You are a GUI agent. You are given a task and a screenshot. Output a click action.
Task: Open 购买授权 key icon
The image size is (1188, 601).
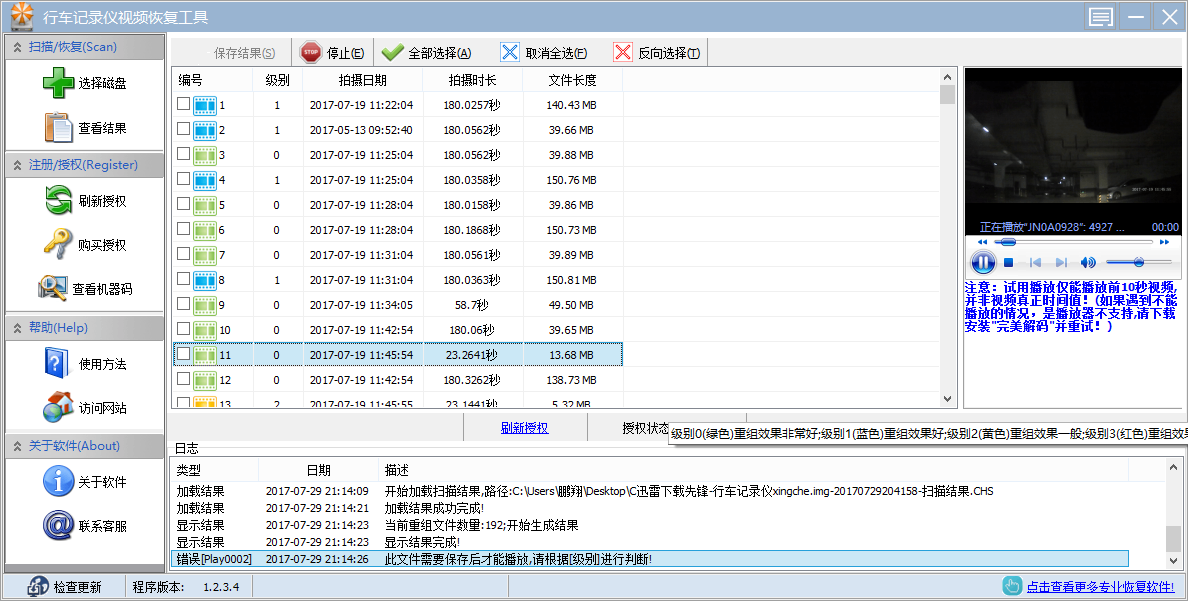pyautogui.click(x=58, y=245)
